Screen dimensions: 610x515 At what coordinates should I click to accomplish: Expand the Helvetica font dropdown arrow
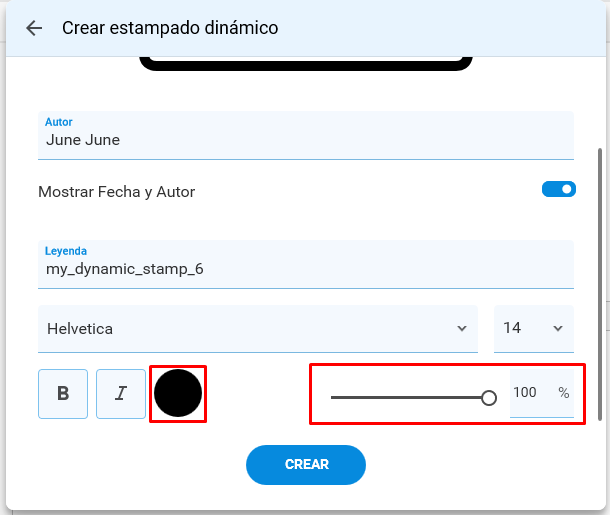[462, 328]
